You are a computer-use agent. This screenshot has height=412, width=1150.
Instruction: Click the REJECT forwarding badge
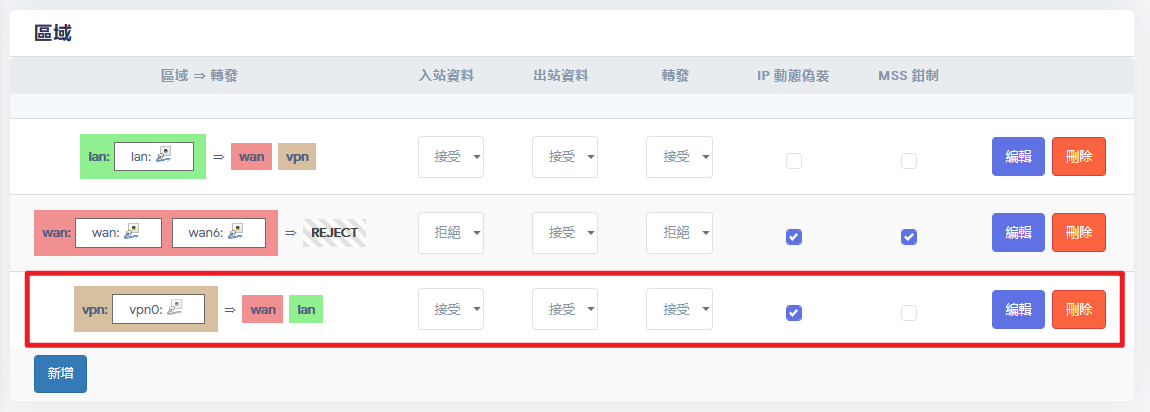[x=334, y=233]
